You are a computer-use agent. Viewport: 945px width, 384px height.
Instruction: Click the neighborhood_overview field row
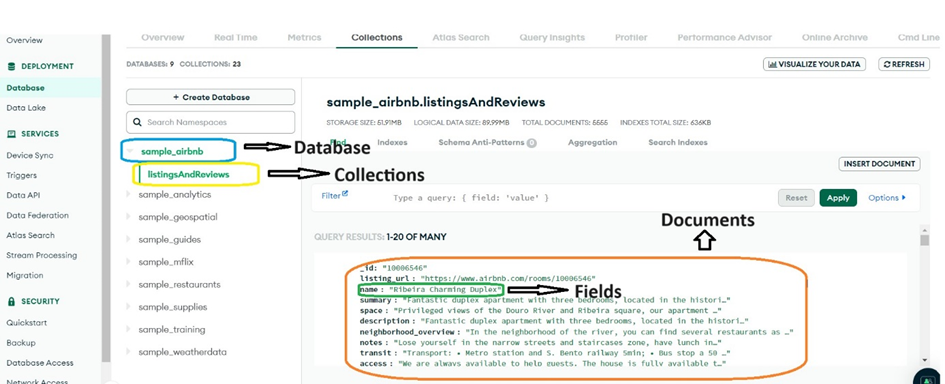tap(576, 332)
